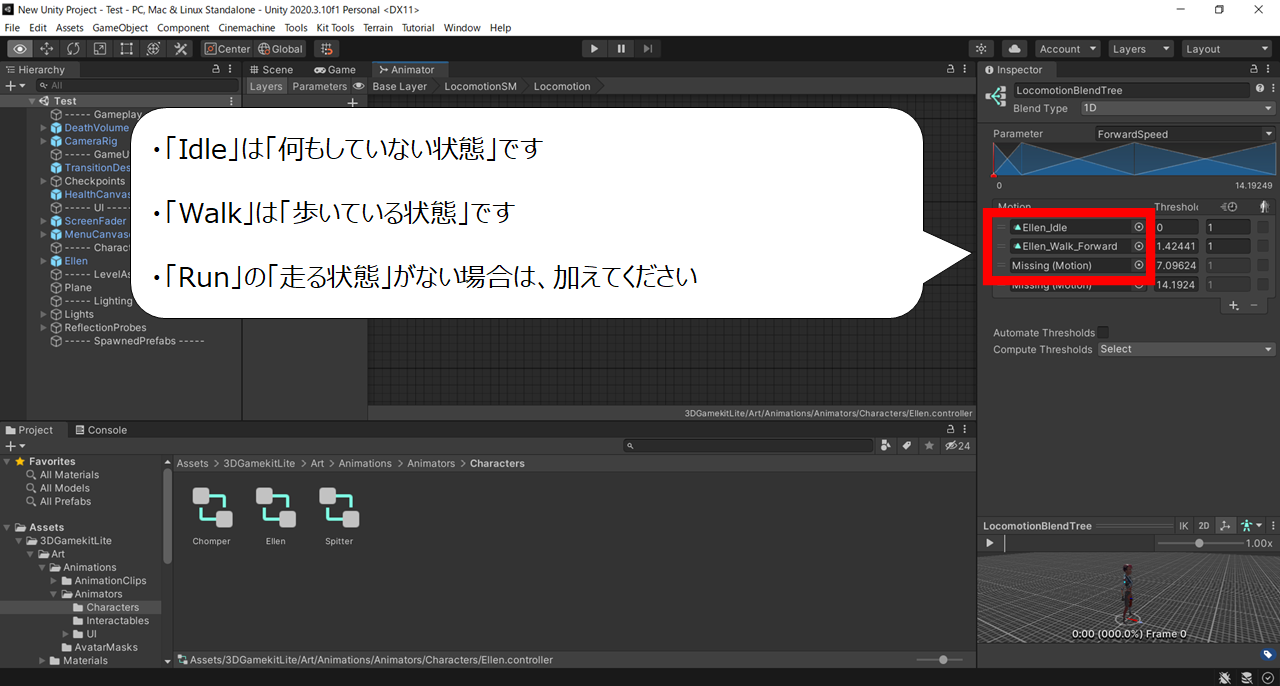Adjust the Project icon size slider
The width and height of the screenshot is (1280, 686).
tap(943, 660)
